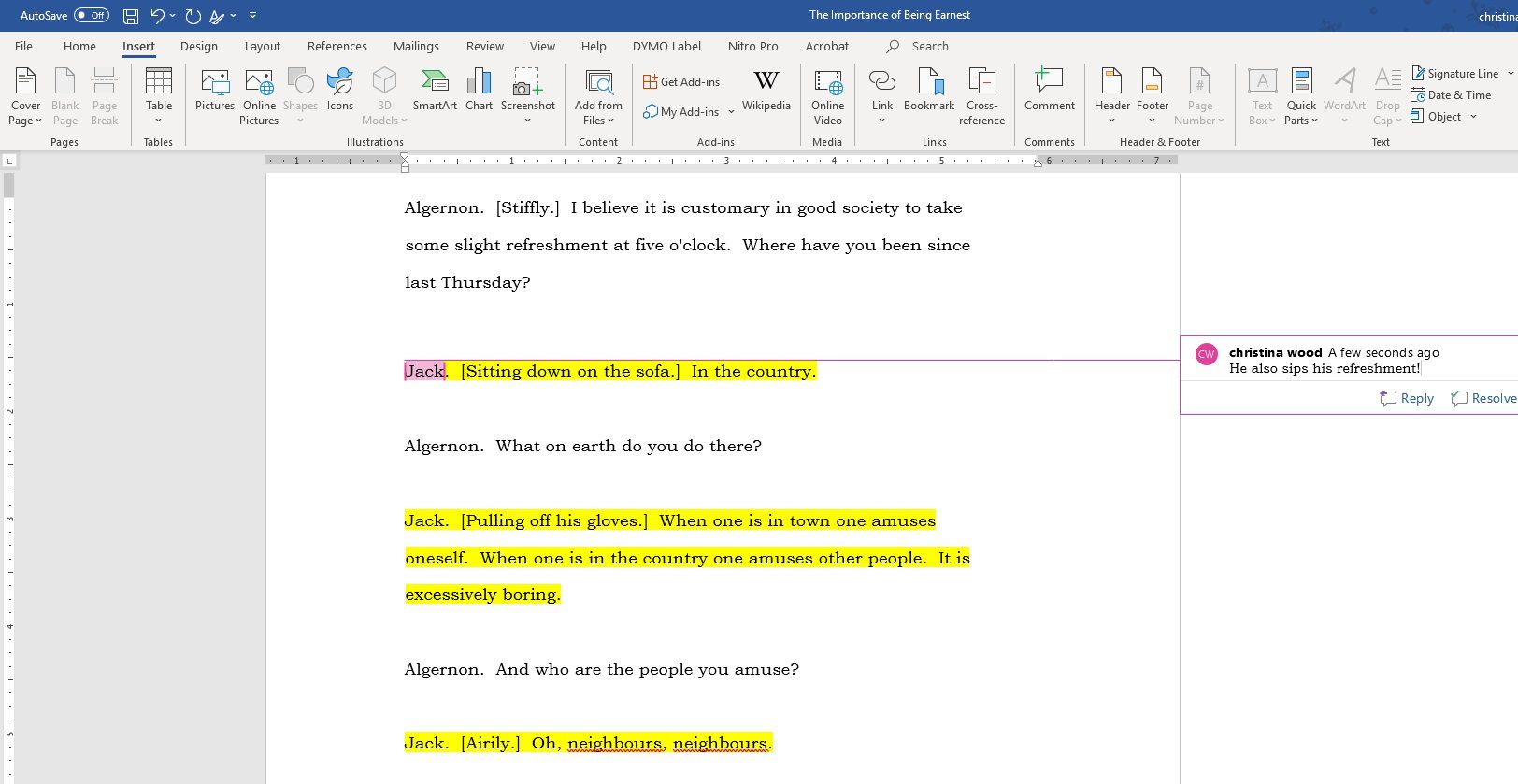Open the Layout tab

[262, 46]
